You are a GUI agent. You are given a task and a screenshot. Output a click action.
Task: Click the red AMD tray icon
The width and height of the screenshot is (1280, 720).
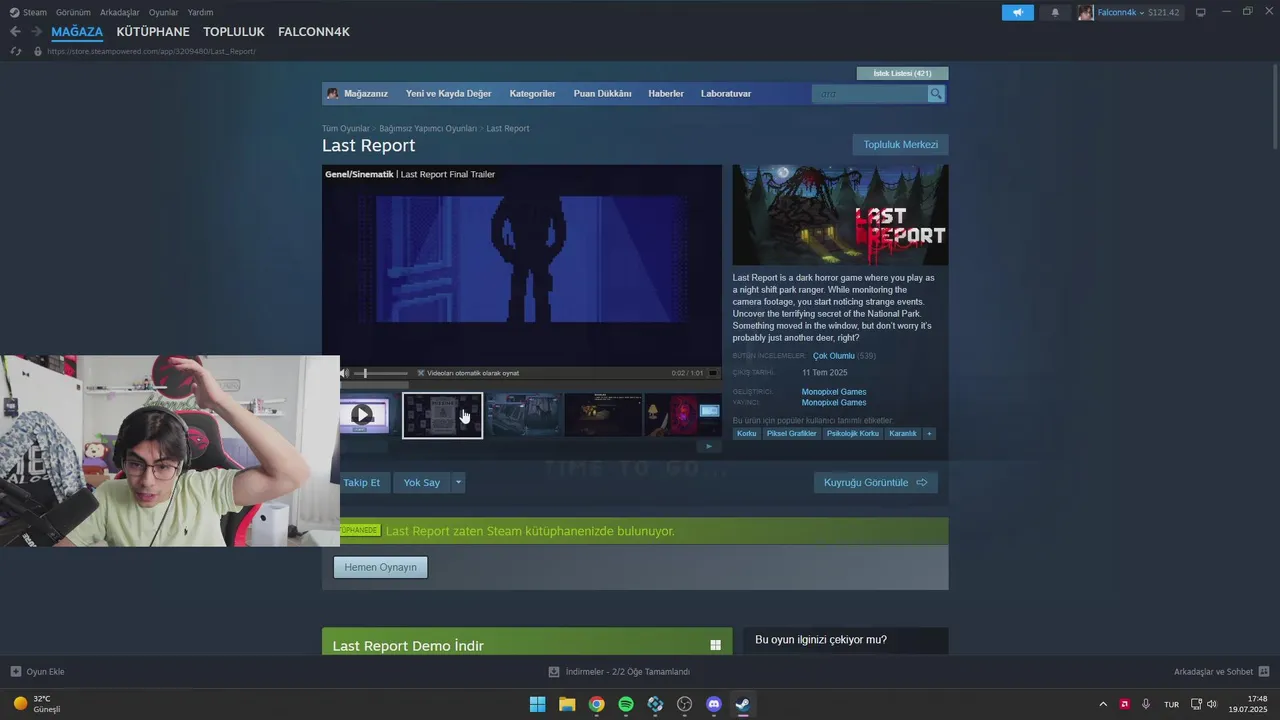[x=1125, y=704]
